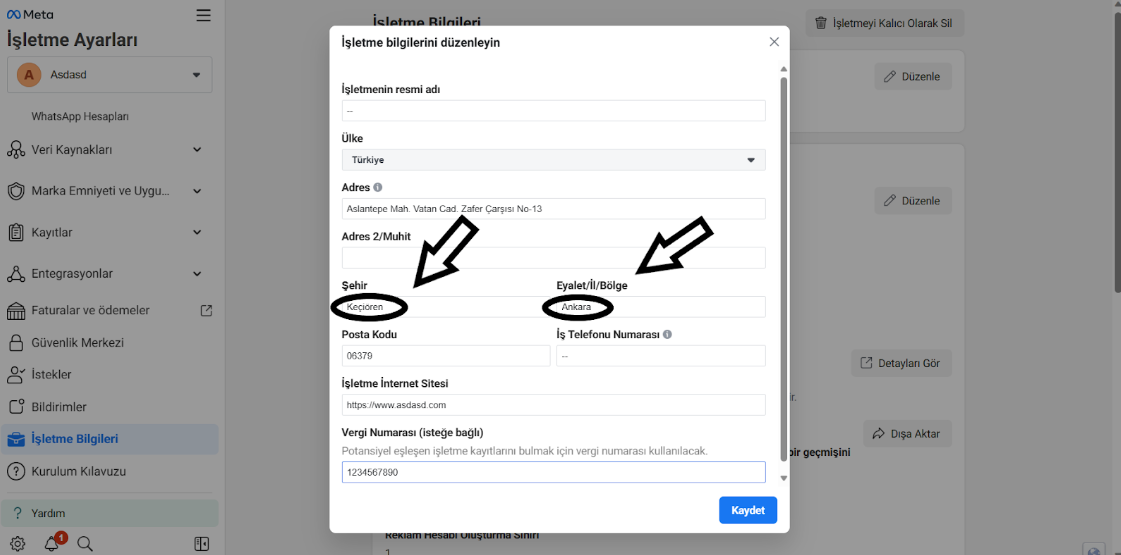Open the hamburger menu next to Meta logo
The height and width of the screenshot is (555, 1121).
point(203,14)
